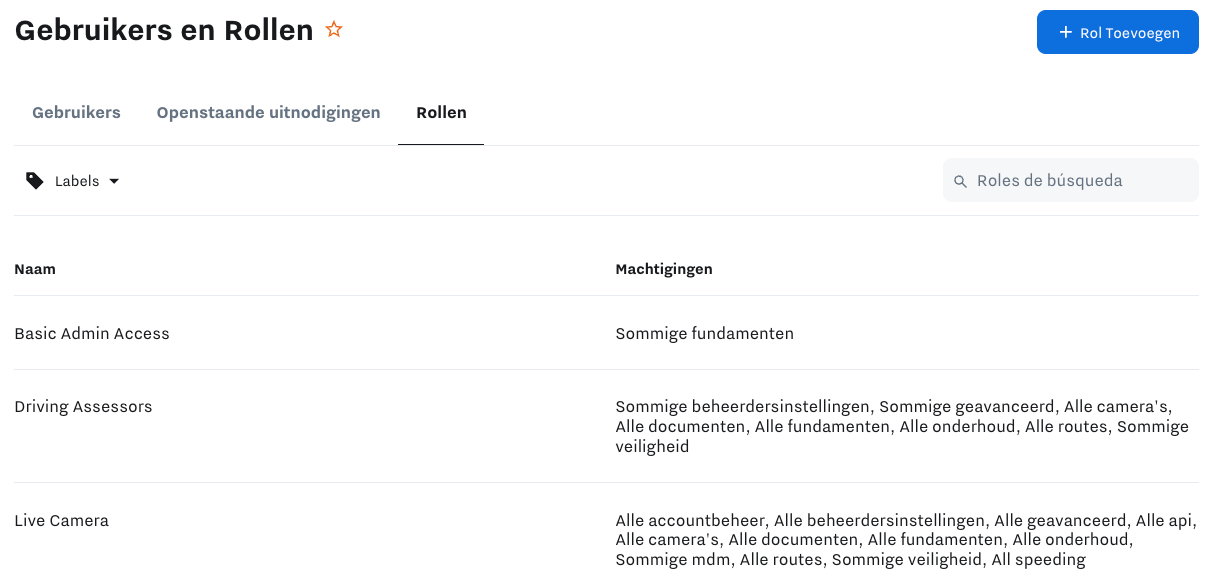The height and width of the screenshot is (585, 1209).
Task: Switch to the Gebruikers tab
Action: [76, 112]
